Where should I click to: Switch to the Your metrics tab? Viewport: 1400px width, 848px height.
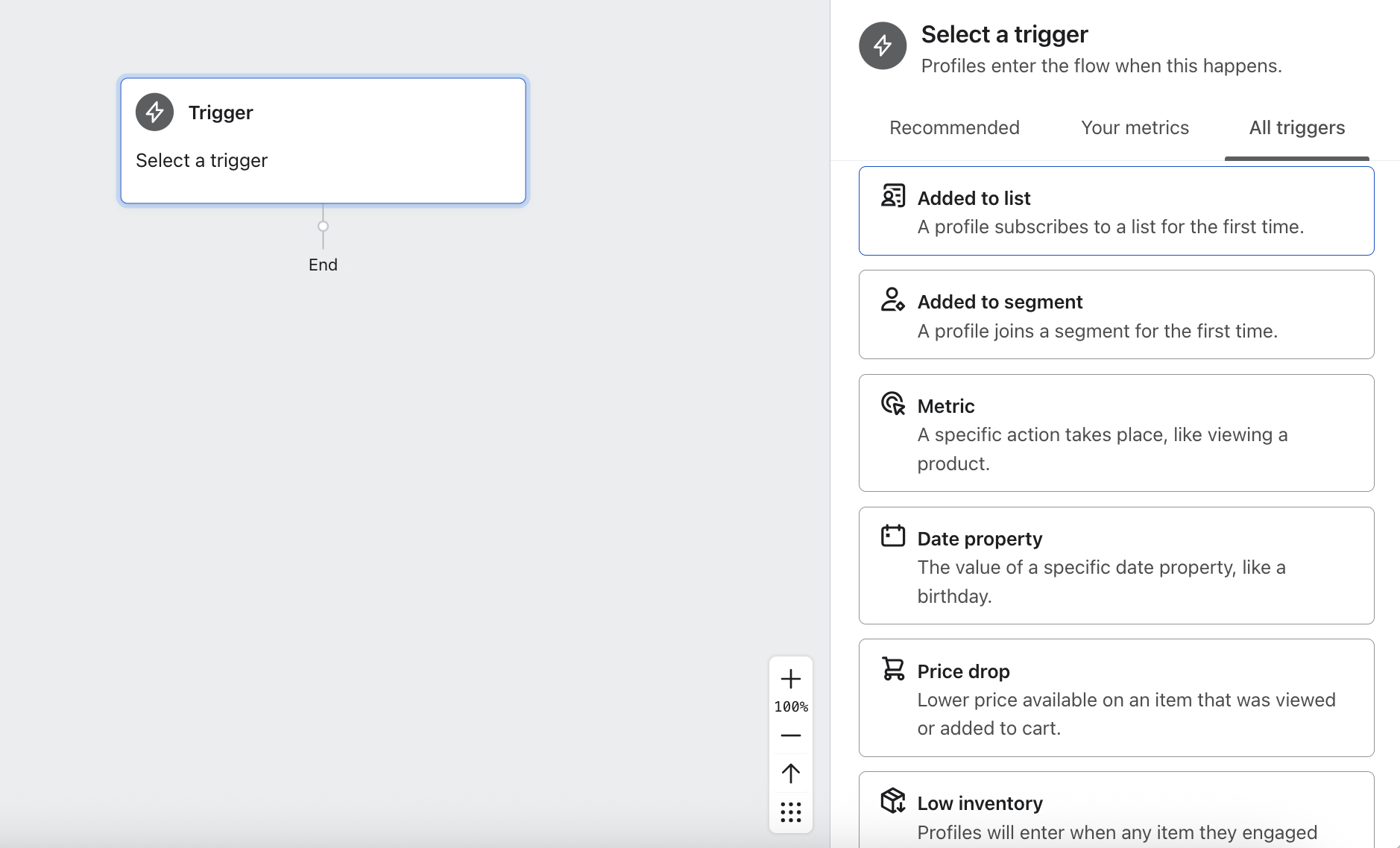coord(1135,127)
